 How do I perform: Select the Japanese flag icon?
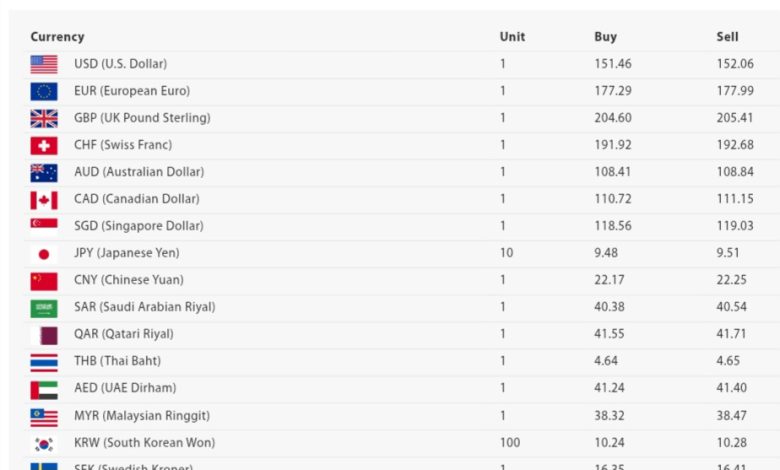(x=44, y=254)
